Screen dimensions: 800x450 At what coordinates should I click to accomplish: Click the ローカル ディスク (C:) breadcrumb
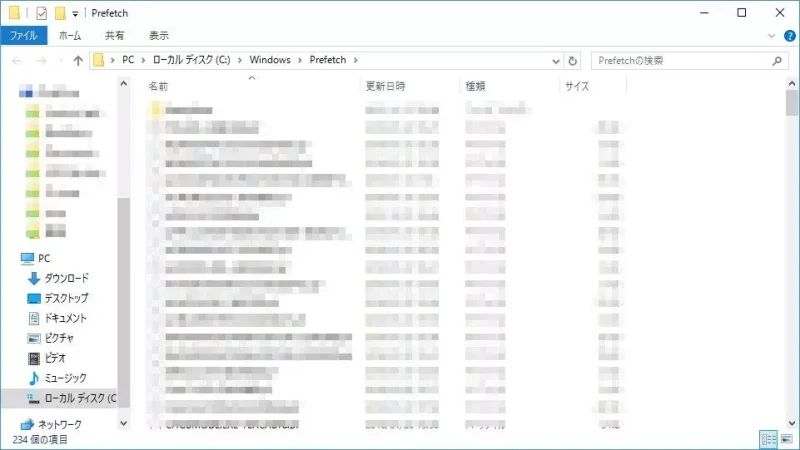[191, 60]
